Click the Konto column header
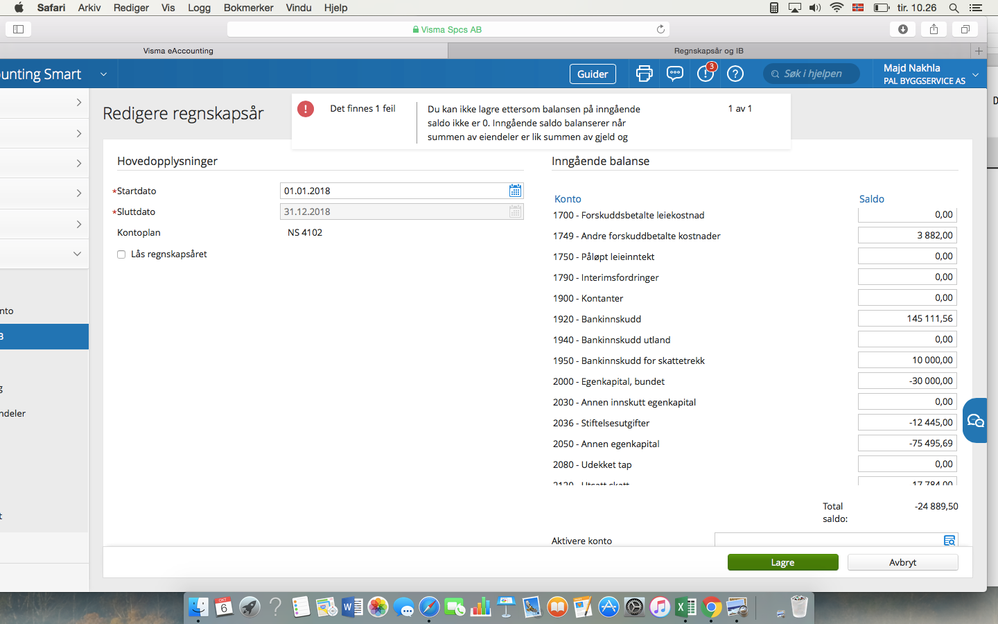This screenshot has width=998, height=624. pyautogui.click(x=568, y=199)
